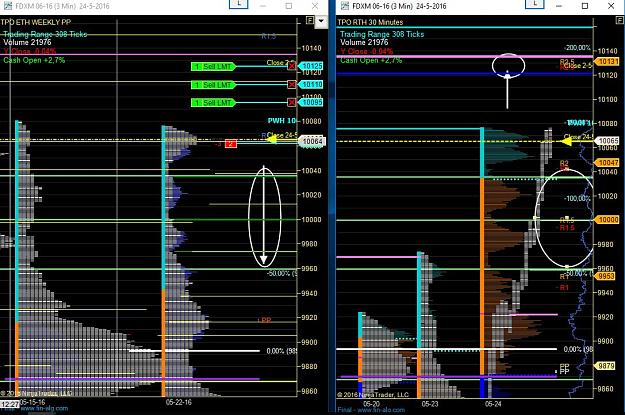Click 'Y Close -0.04%' text in right chart
Screen dimensions: 625x415
[366, 51]
